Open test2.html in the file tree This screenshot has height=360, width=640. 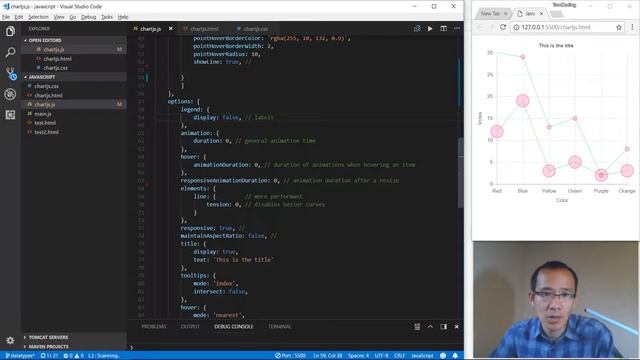click(x=46, y=132)
